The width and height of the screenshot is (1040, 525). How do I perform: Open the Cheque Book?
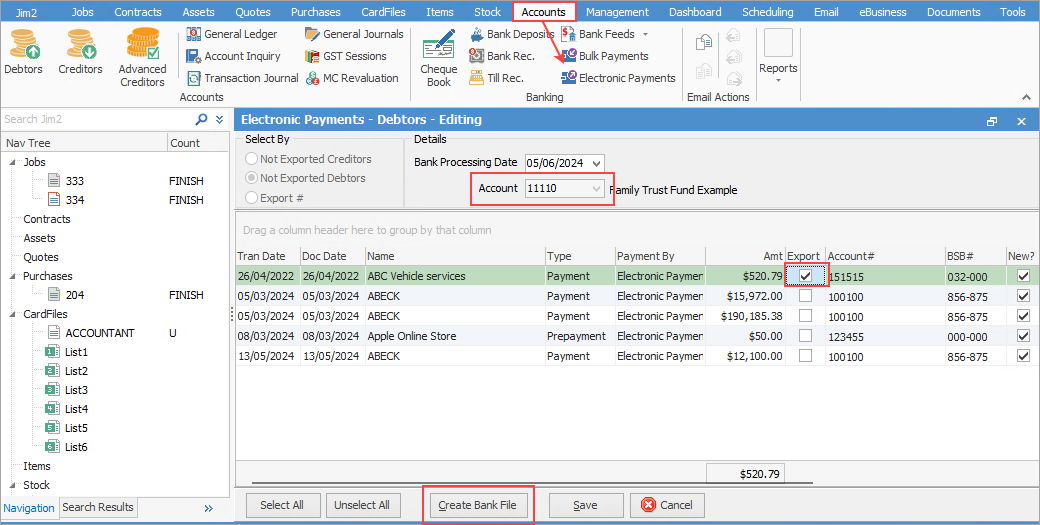click(x=438, y=57)
